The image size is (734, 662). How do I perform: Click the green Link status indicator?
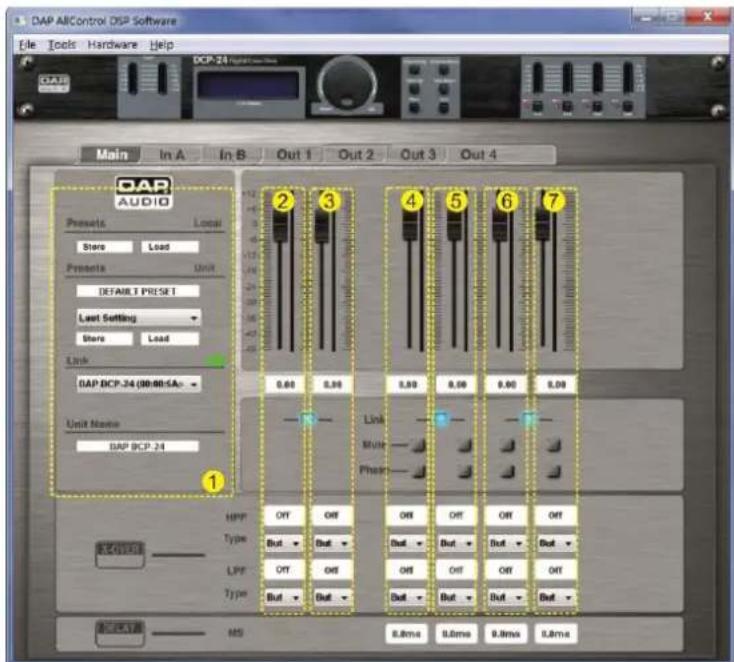click(216, 360)
